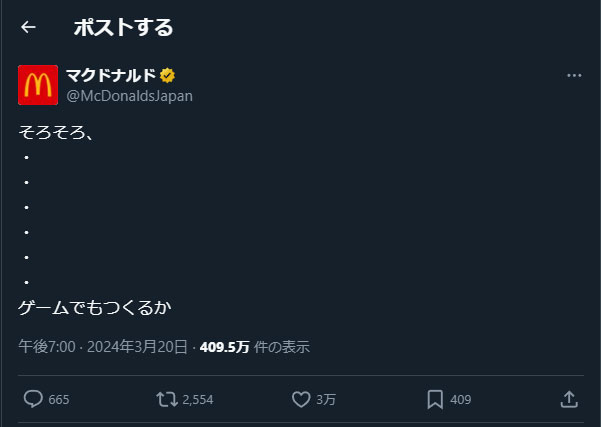Image resolution: width=601 pixels, height=427 pixels.
Task: Click the 2024年3月20日 date link
Action: pyautogui.click(x=137, y=347)
